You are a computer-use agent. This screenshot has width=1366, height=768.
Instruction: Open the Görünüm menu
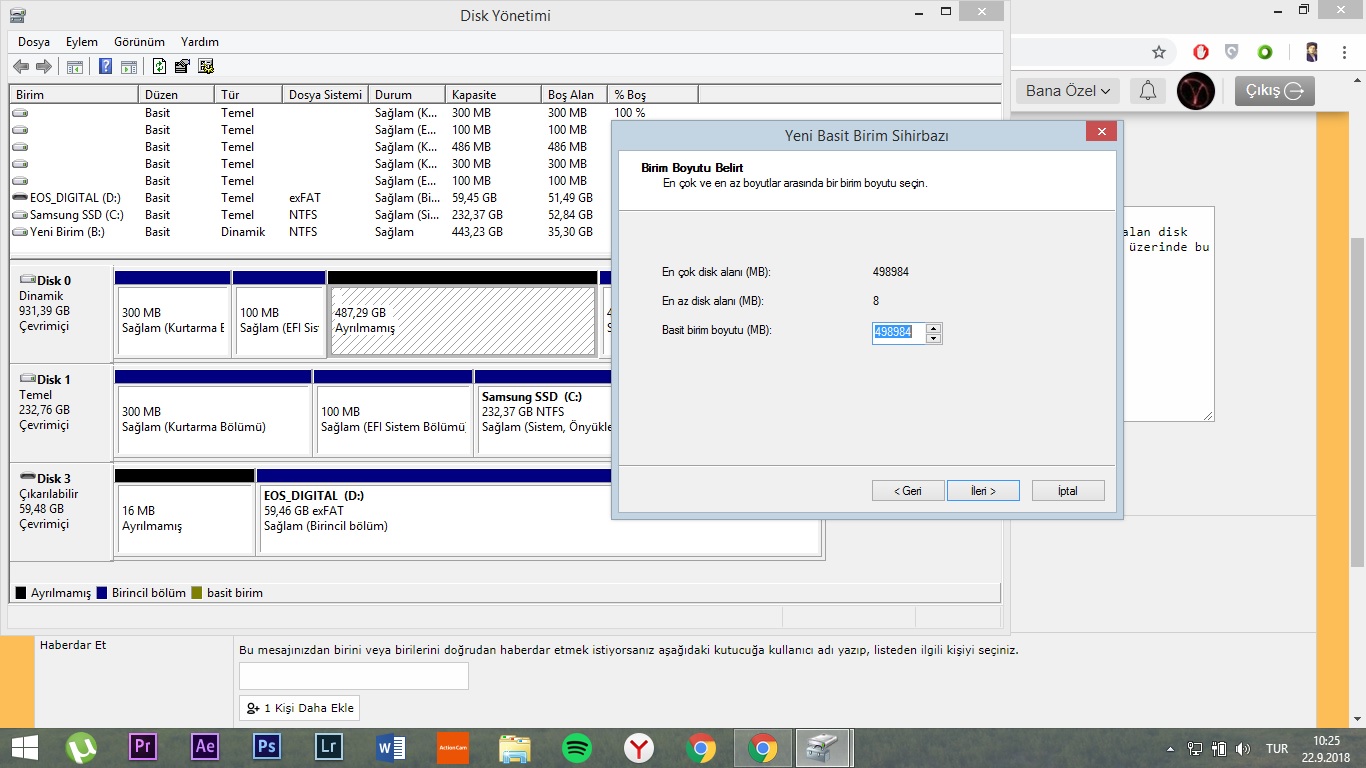coord(139,42)
